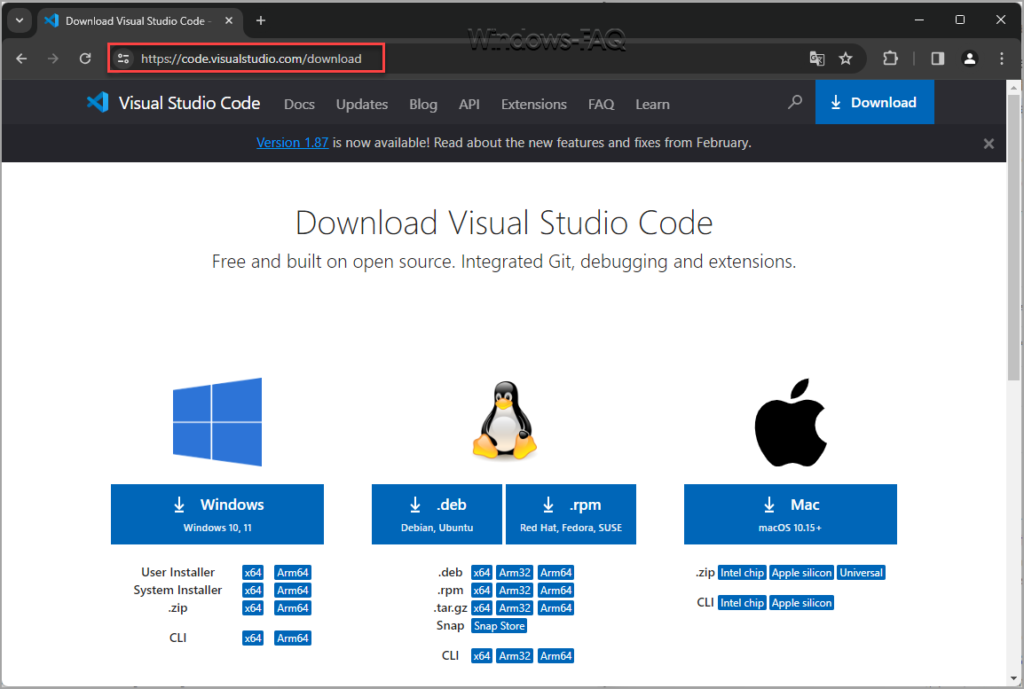
Task: Download Windows System Installer Arm64
Action: click(293, 590)
